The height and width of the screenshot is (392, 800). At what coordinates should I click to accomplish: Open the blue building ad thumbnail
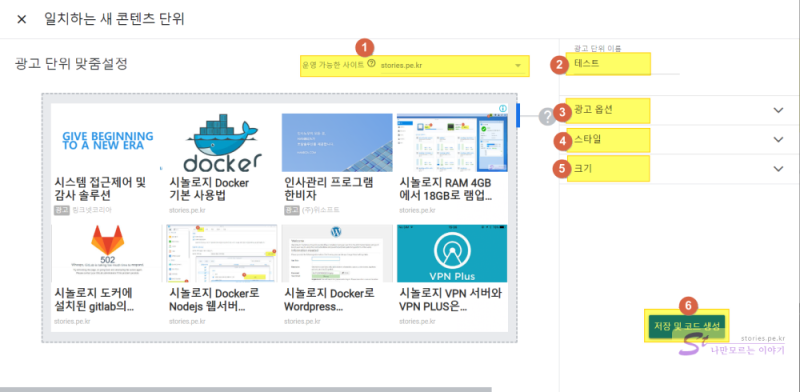[337, 142]
